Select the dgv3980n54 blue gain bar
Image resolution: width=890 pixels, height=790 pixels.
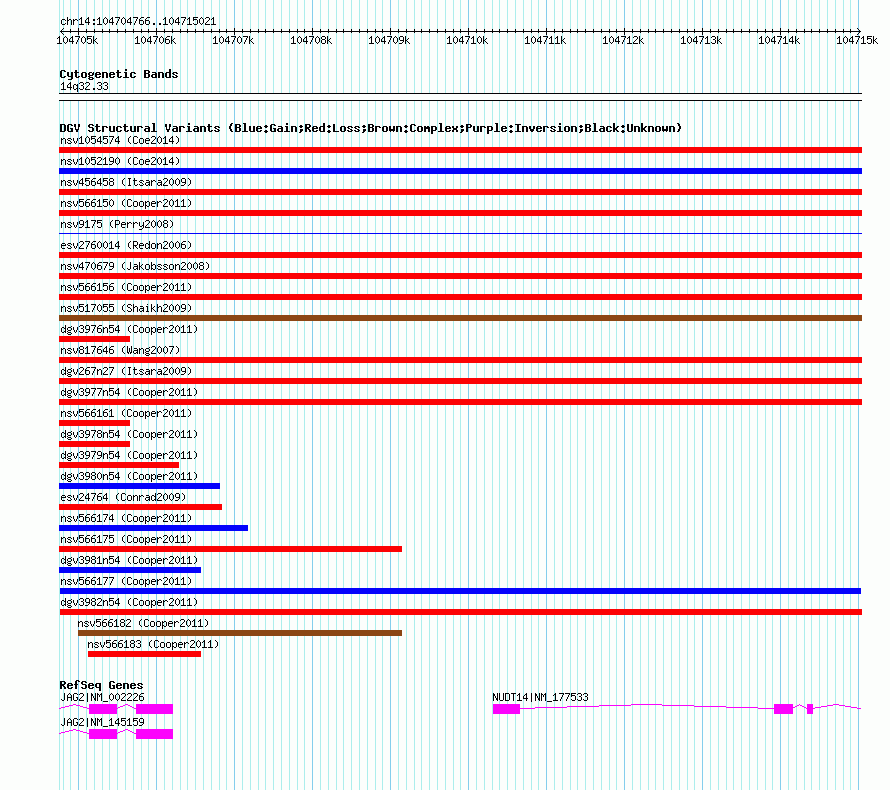point(139,486)
